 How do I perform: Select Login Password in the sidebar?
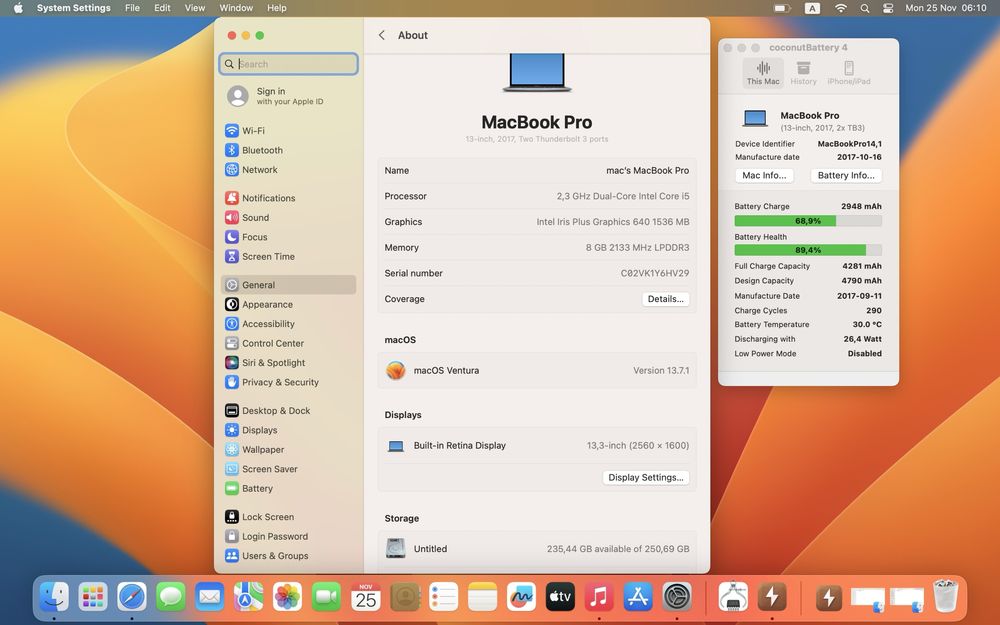pos(288,536)
